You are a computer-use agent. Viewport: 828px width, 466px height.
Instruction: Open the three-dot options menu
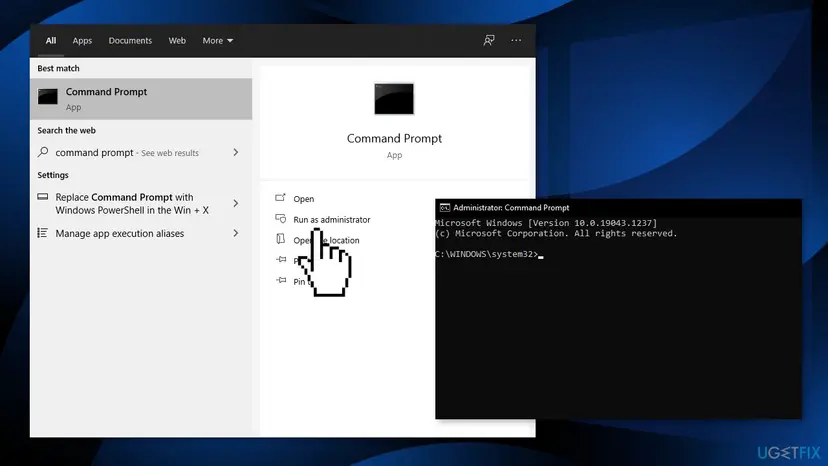[516, 40]
